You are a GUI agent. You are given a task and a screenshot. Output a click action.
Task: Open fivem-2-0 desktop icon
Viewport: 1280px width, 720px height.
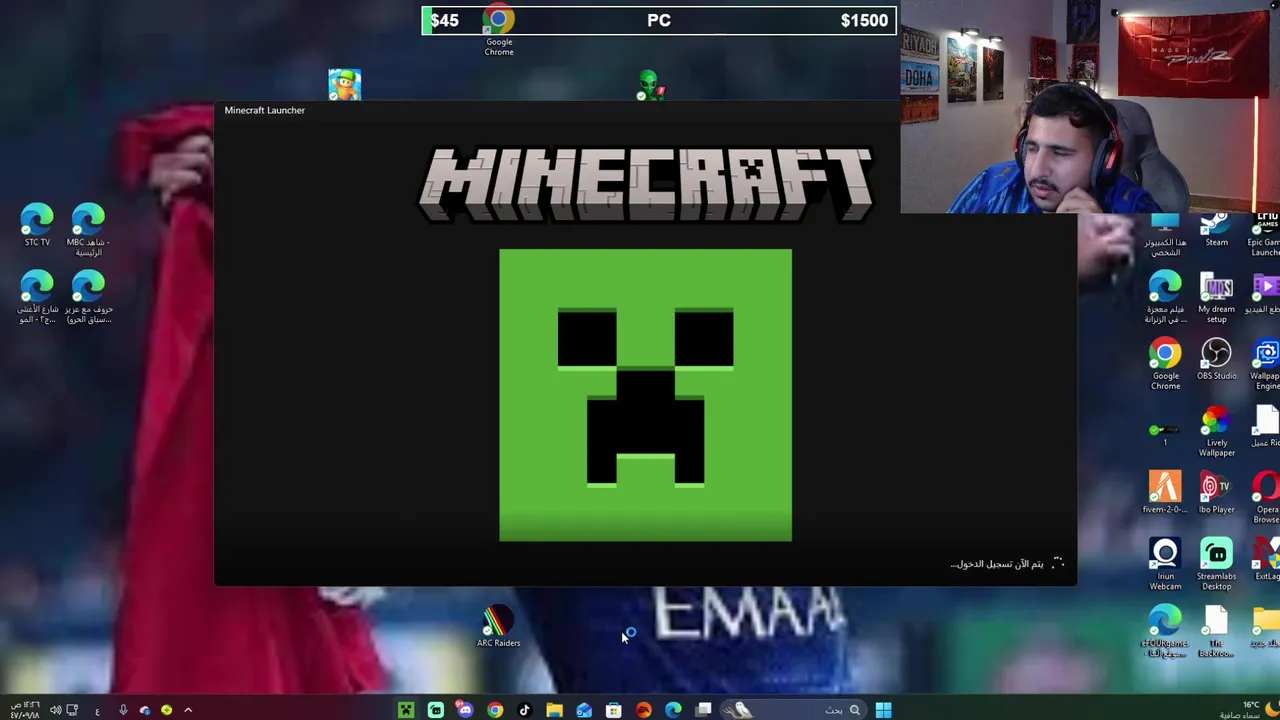(x=1165, y=492)
